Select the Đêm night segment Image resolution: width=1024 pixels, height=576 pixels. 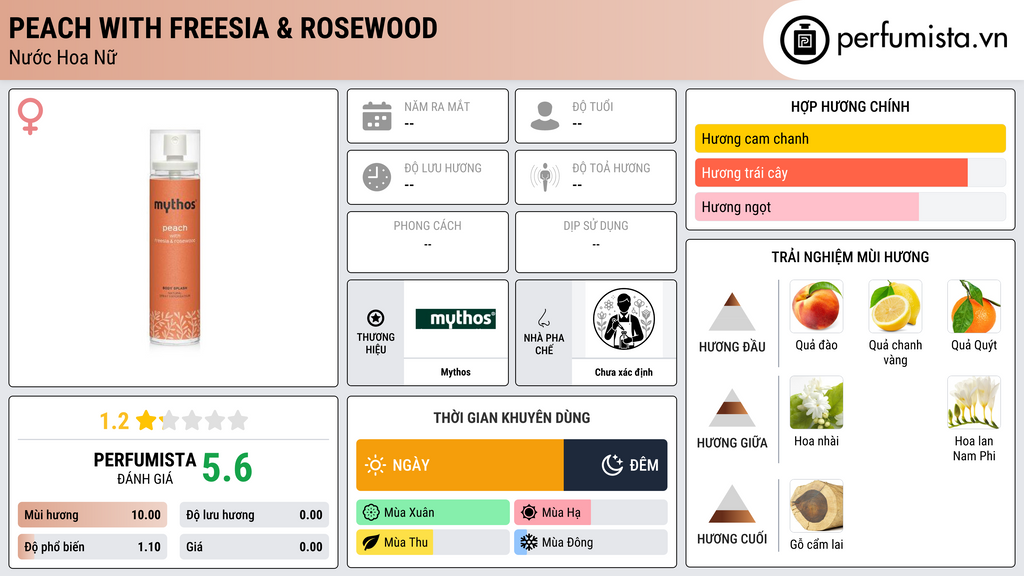point(616,465)
